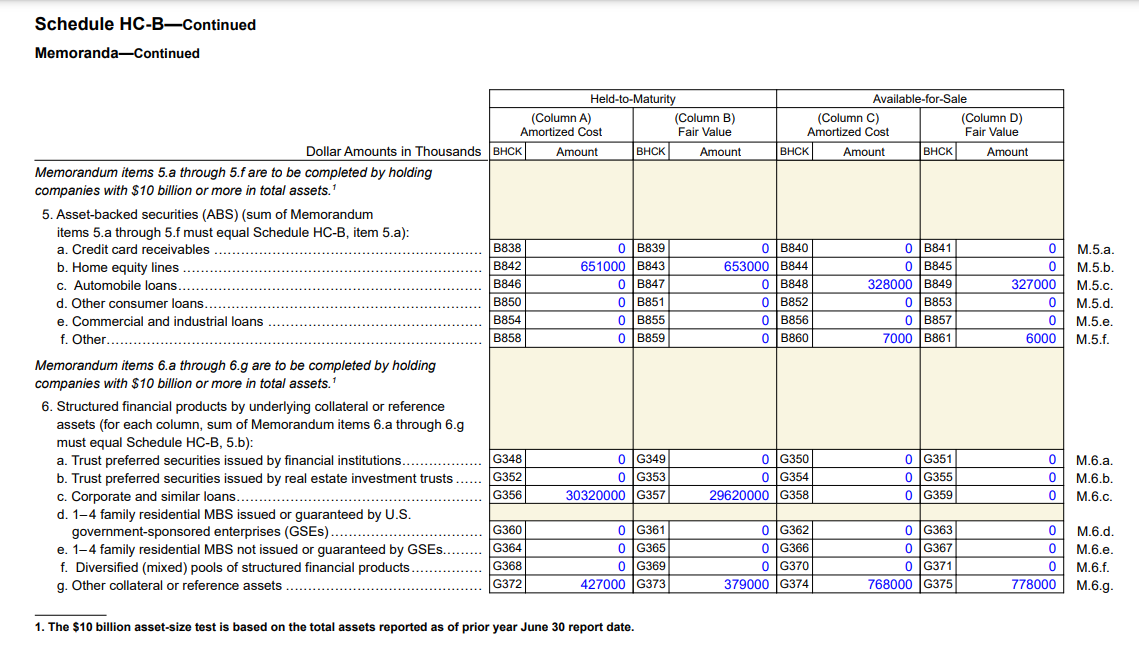1139x650 pixels.
Task: Click the Held-to-Maturity column header
Action: point(630,98)
